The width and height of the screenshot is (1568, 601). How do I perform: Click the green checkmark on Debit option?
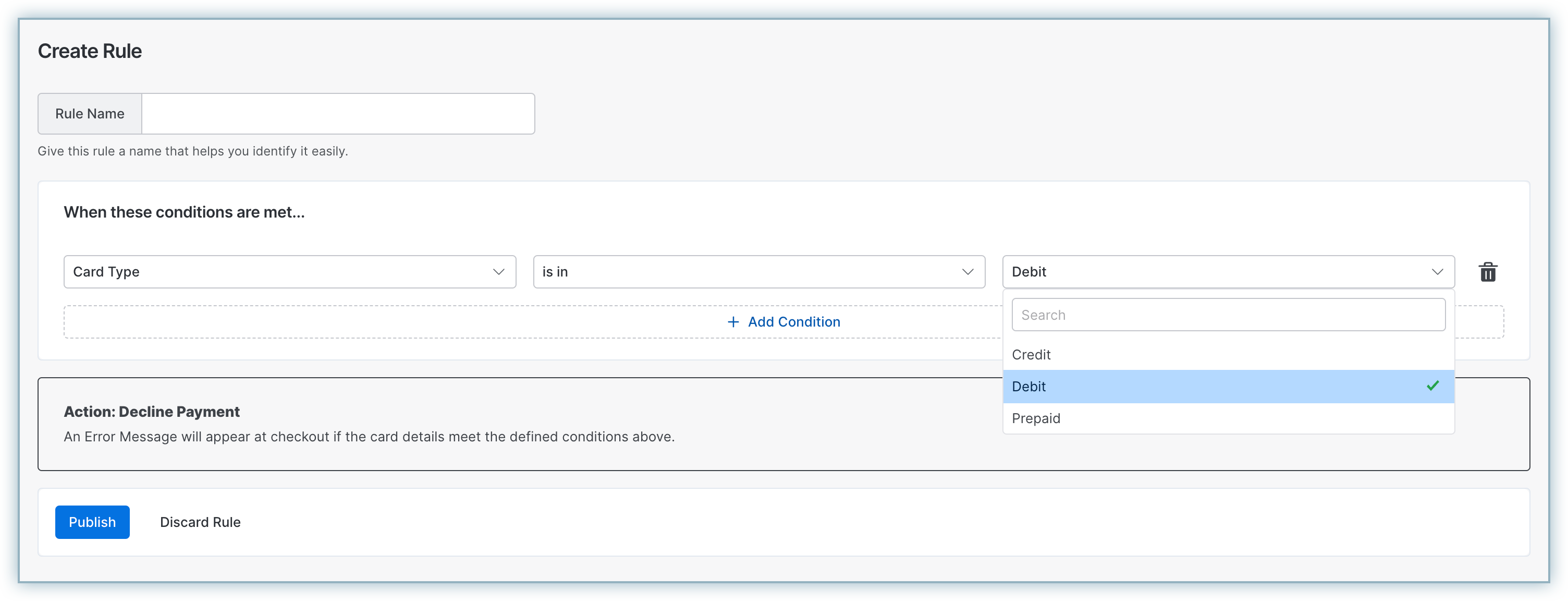tap(1432, 386)
